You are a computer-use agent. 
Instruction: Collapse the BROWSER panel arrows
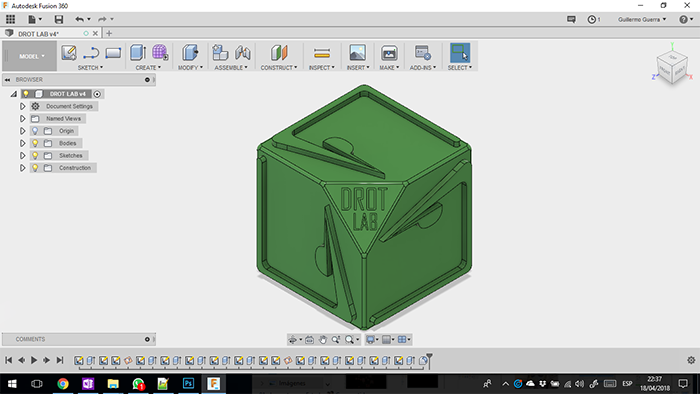[x=8, y=80]
